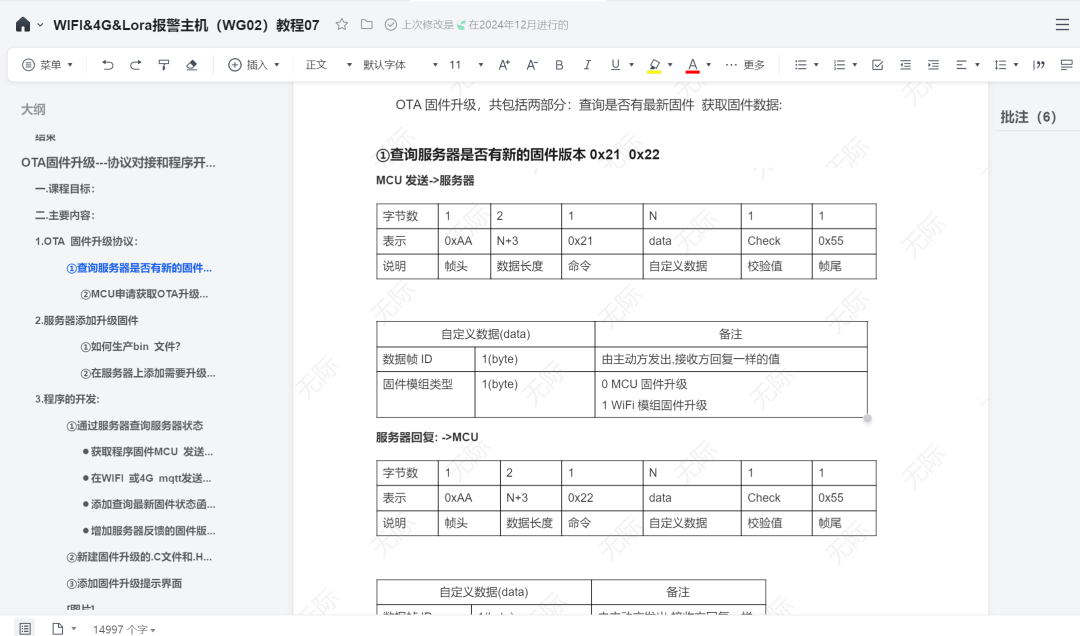Select outline item ①查询服务器是否有新的固件
Viewport: 1080px width, 636px height.
pos(139,268)
